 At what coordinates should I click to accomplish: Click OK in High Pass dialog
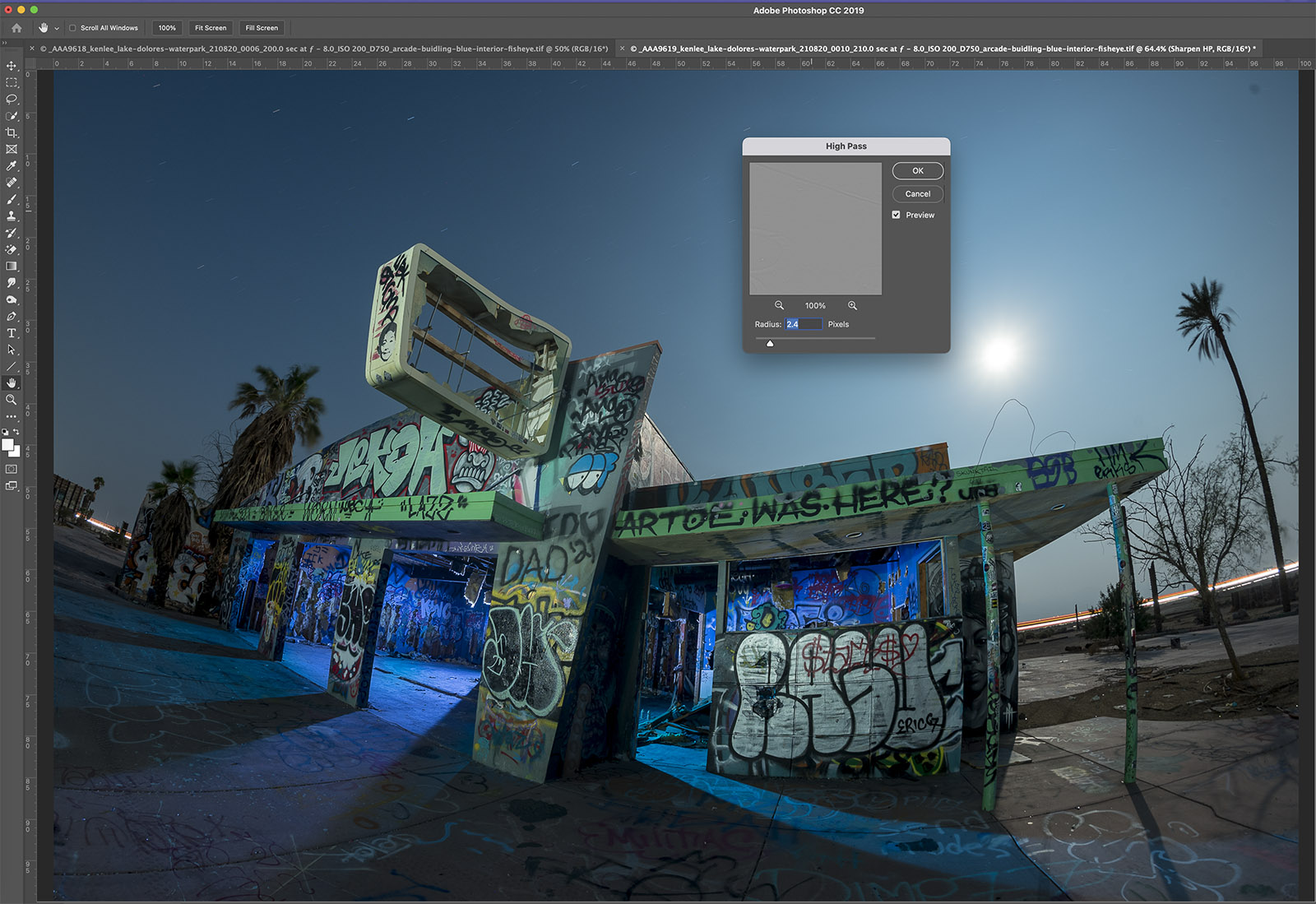(917, 171)
